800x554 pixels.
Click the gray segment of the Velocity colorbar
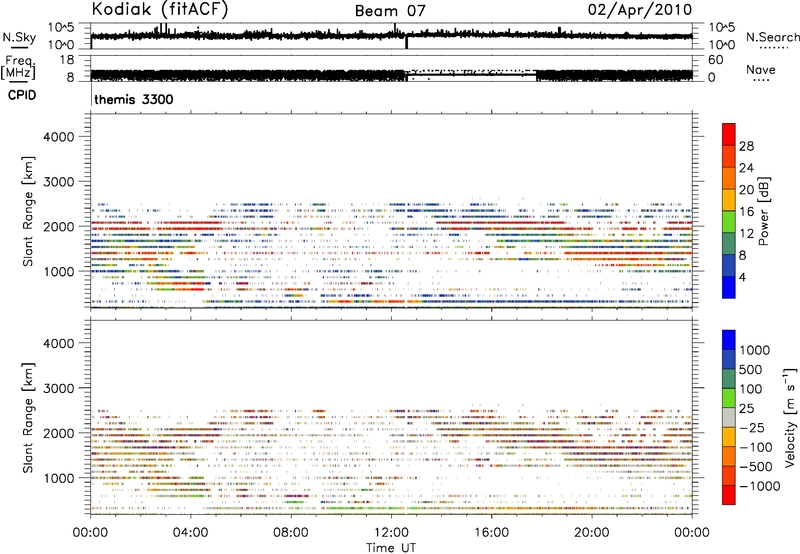[x=729, y=417]
